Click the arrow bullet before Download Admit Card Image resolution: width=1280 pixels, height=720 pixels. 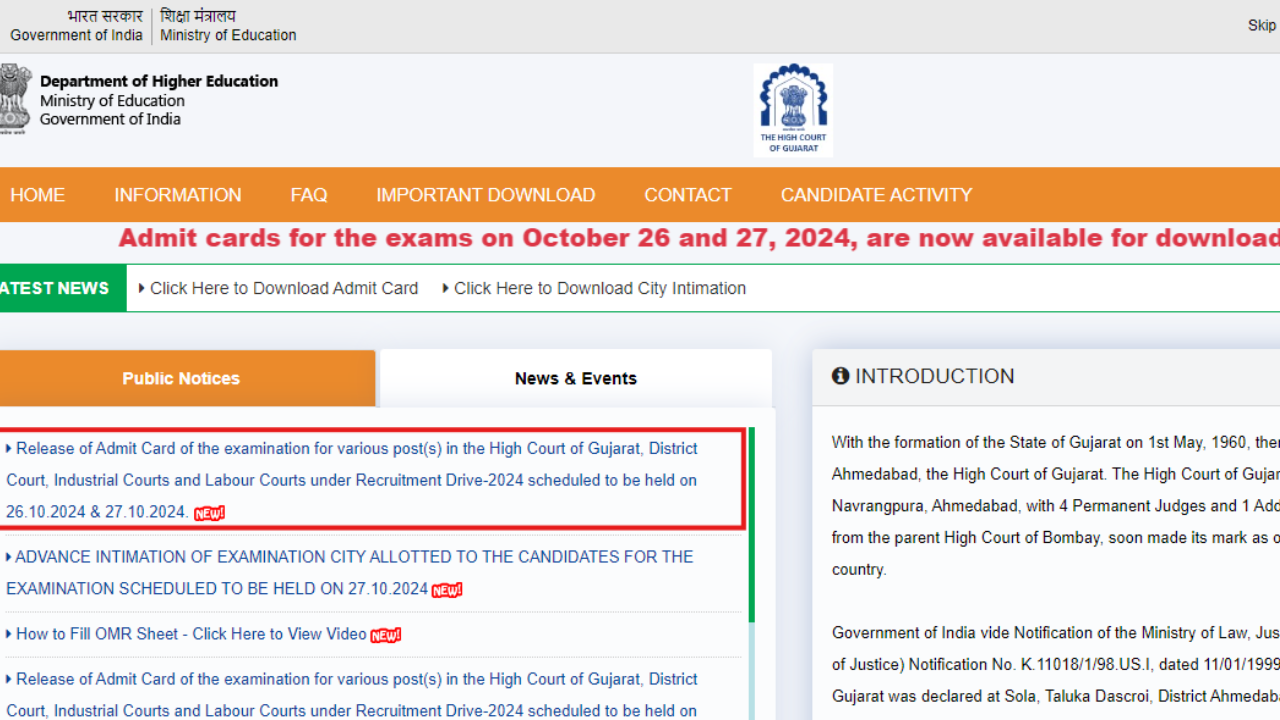(142, 288)
